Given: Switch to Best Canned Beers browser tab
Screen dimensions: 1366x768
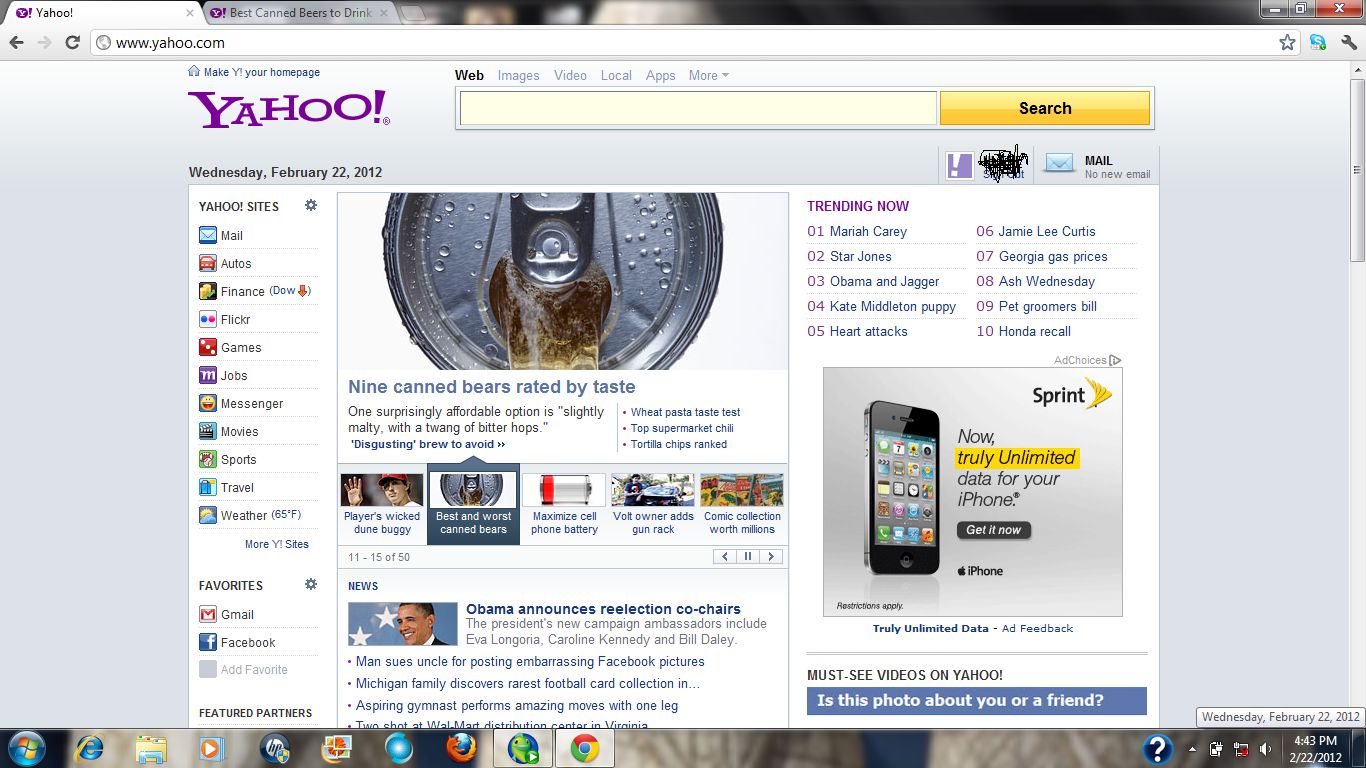Looking at the screenshot, I should [300, 13].
